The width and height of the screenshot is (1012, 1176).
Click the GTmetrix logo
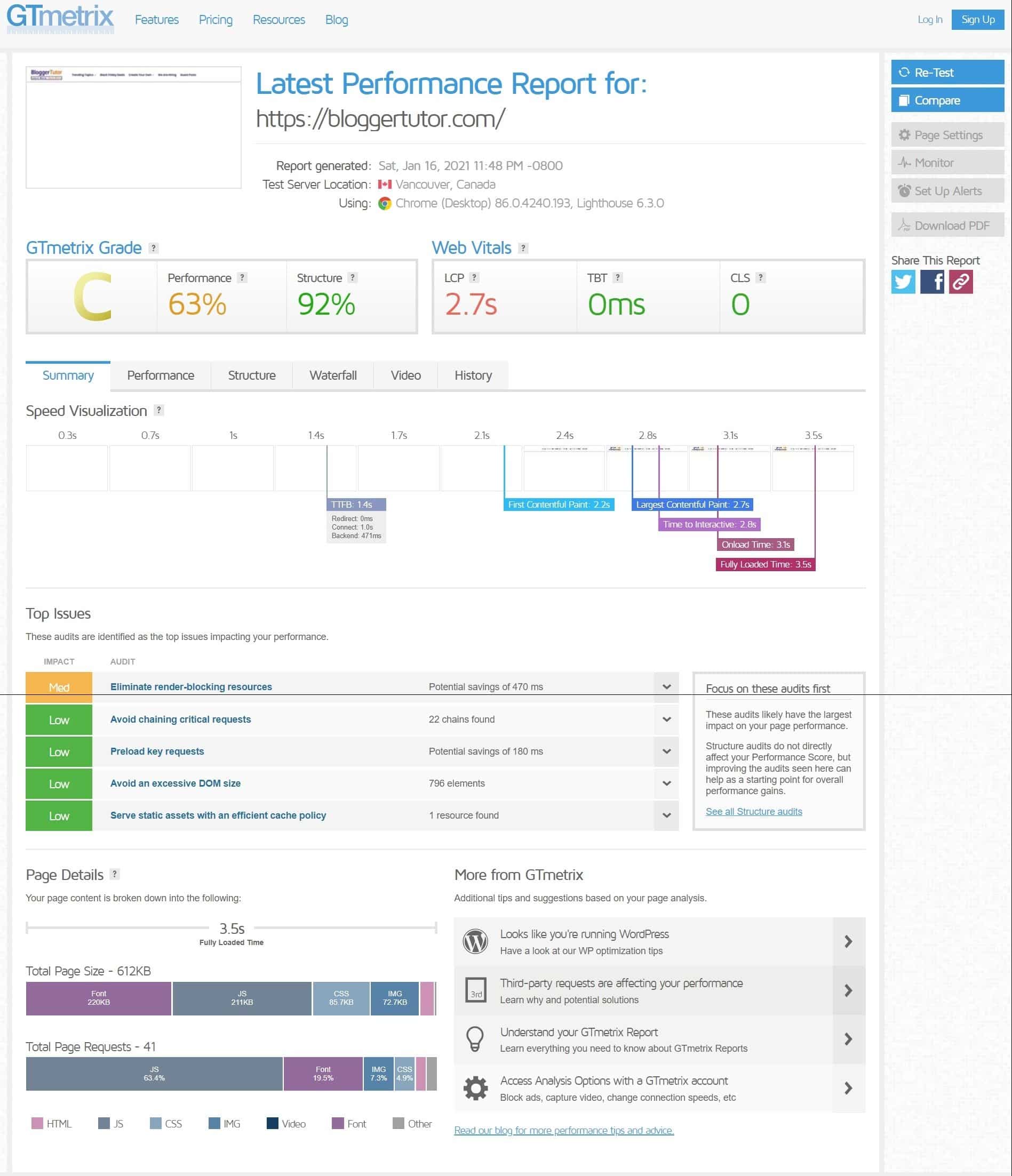tap(60, 18)
